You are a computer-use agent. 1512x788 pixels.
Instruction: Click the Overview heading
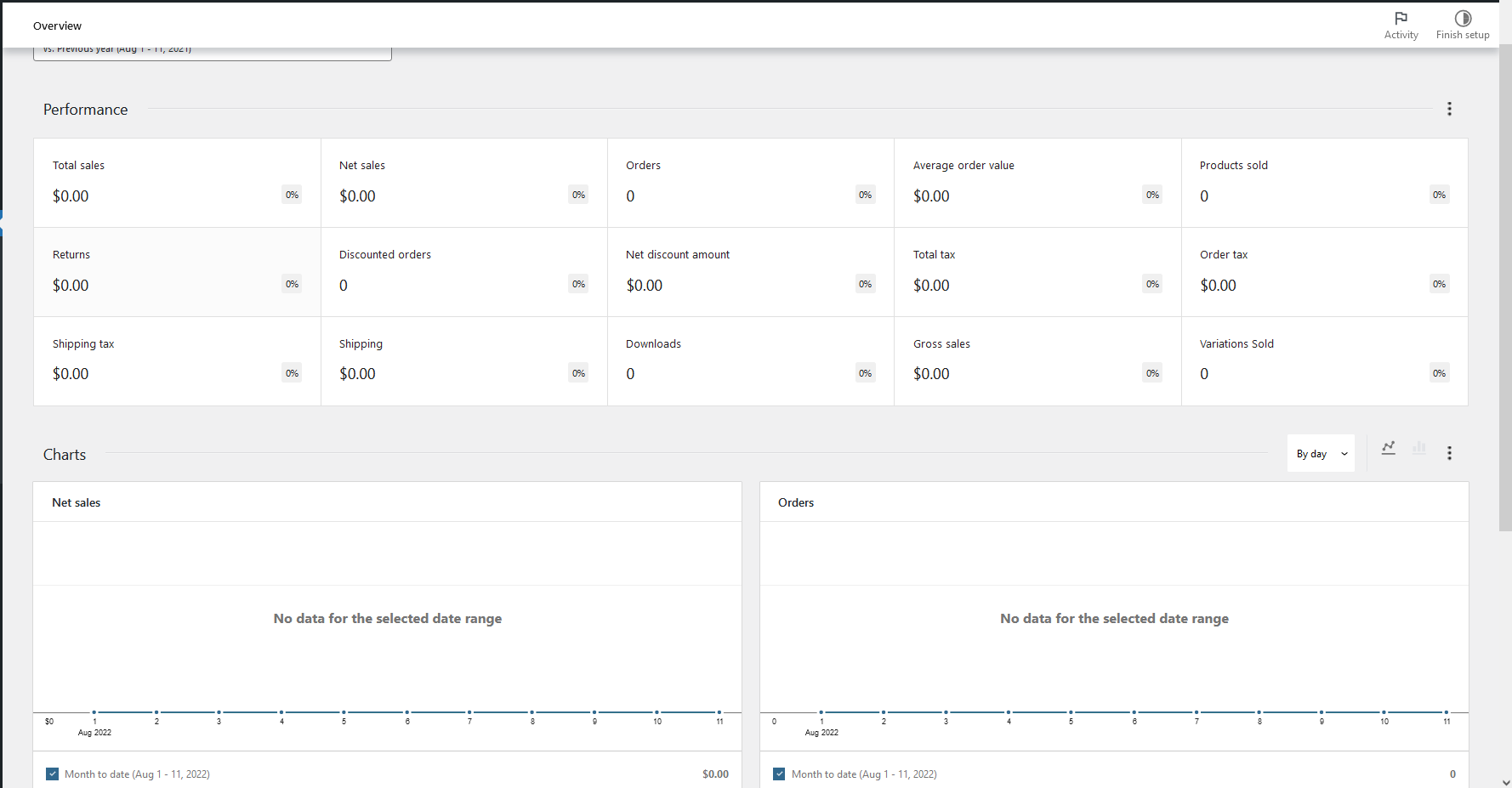point(57,26)
